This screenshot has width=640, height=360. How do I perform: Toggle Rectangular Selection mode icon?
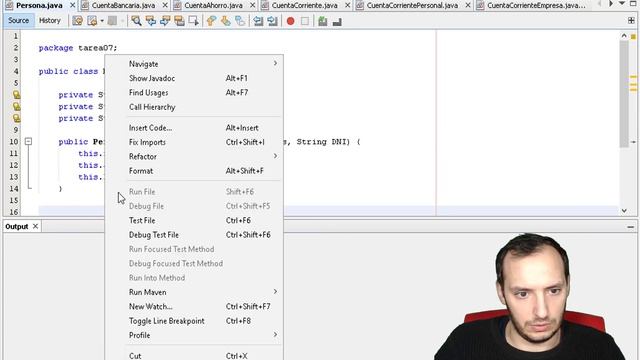coord(193,21)
